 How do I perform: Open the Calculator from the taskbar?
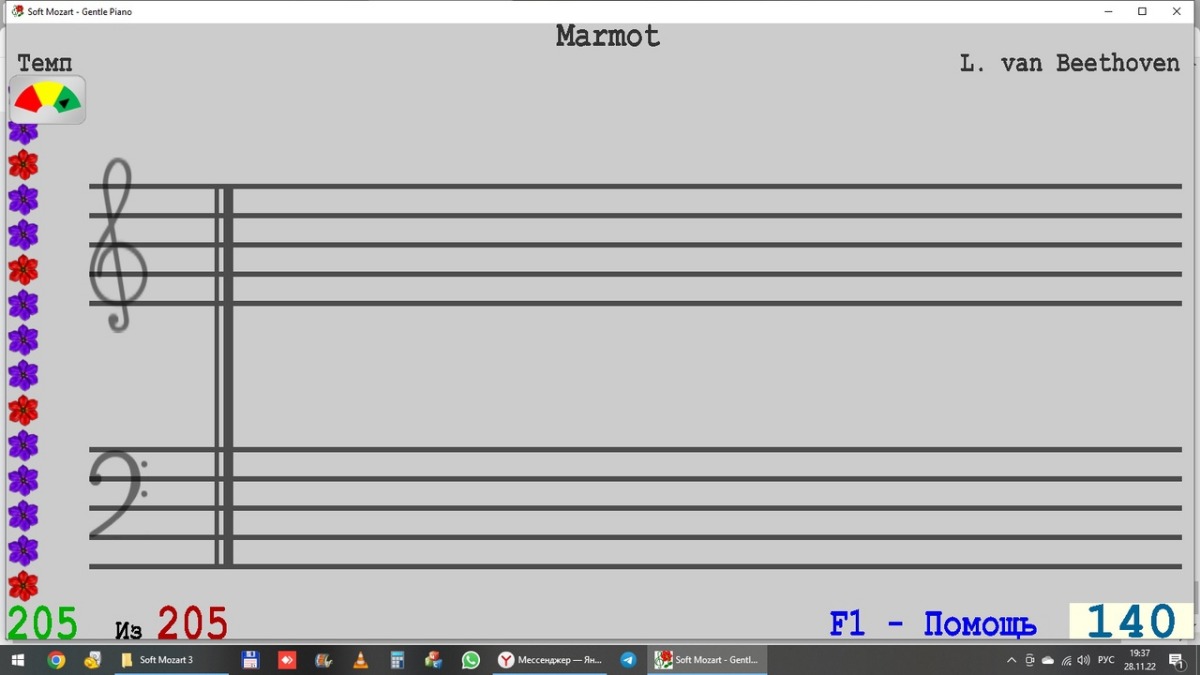coord(397,660)
